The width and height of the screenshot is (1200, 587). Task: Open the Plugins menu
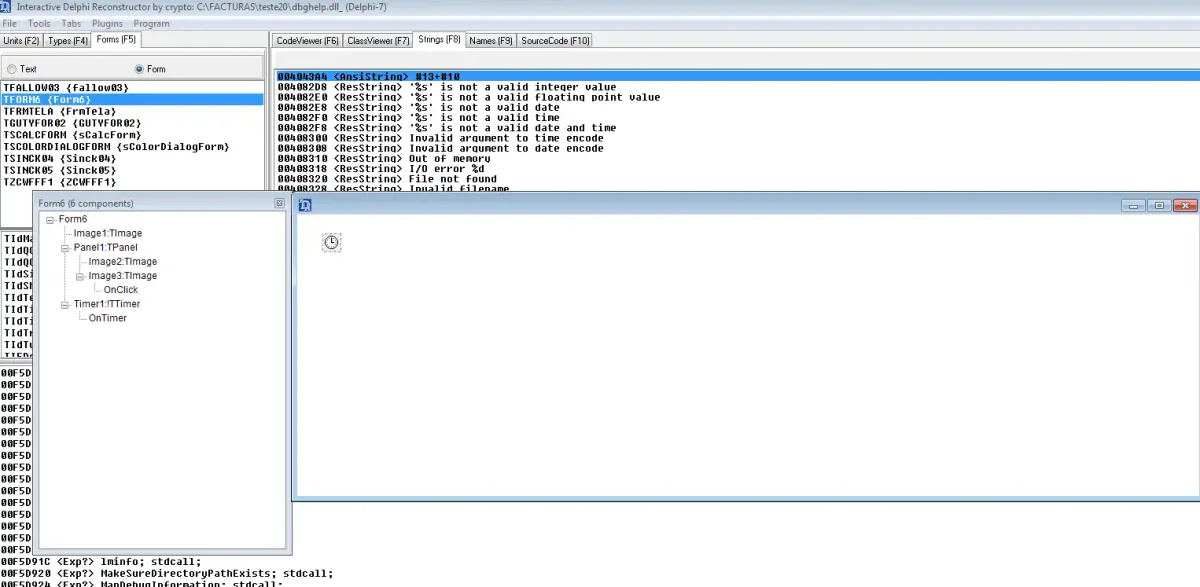coord(108,23)
